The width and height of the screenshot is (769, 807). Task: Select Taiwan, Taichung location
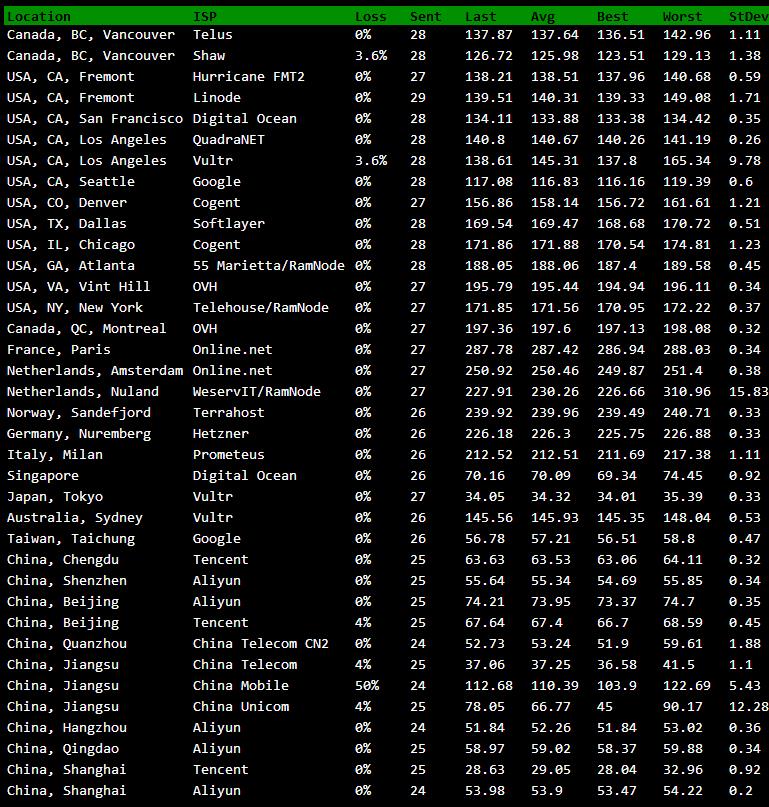tap(71, 539)
